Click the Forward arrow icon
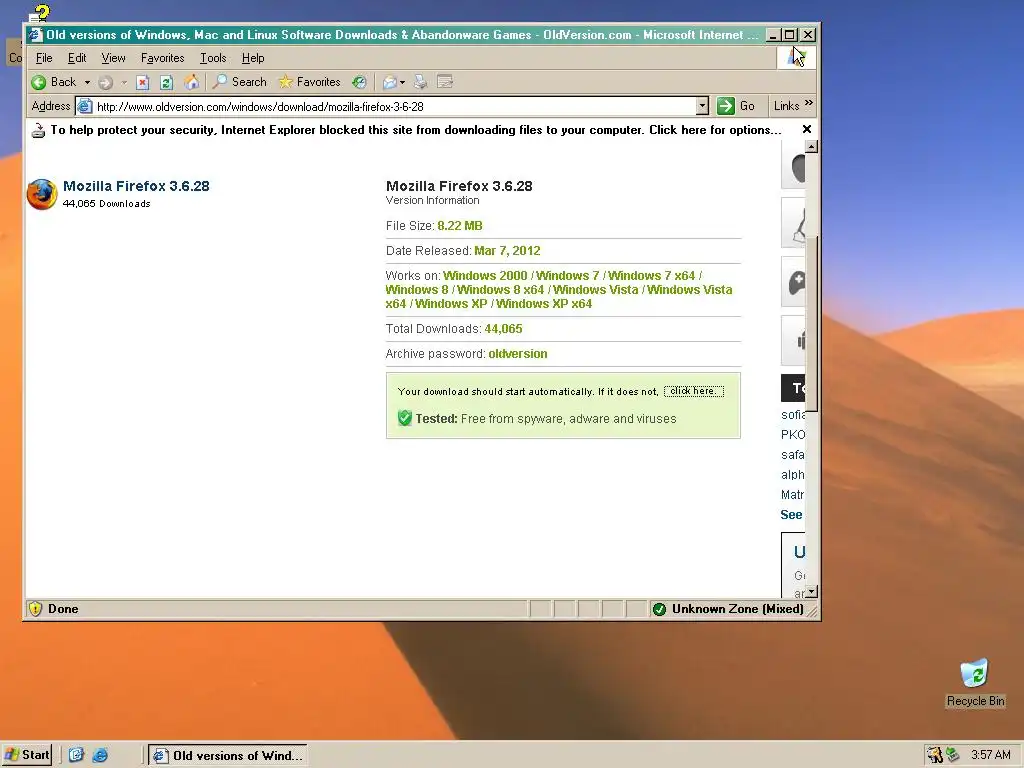 pyautogui.click(x=105, y=82)
